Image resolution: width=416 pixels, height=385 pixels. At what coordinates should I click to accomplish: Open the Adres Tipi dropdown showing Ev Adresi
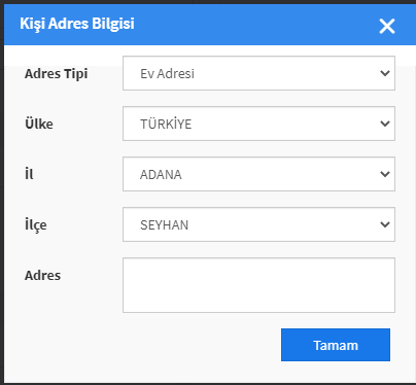click(x=259, y=73)
